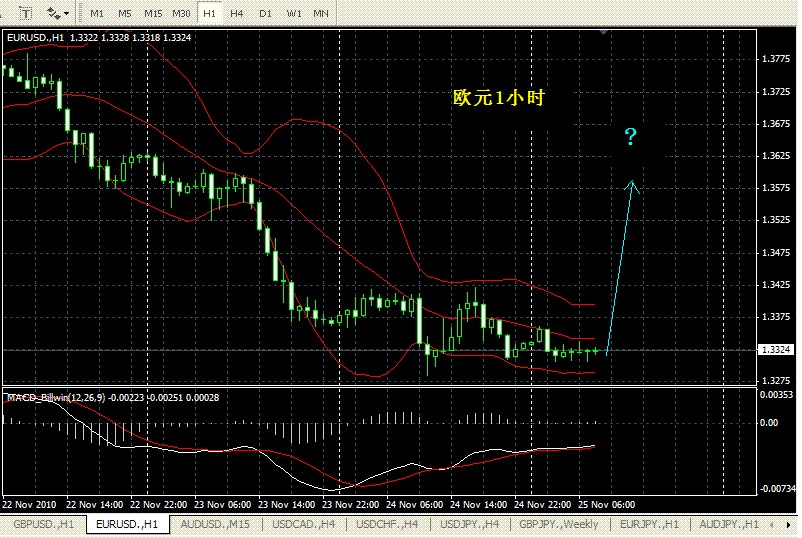Screen dimensions: 802x538
Task: Click the EURUSD.,H1 chart title text
Action: (35, 37)
